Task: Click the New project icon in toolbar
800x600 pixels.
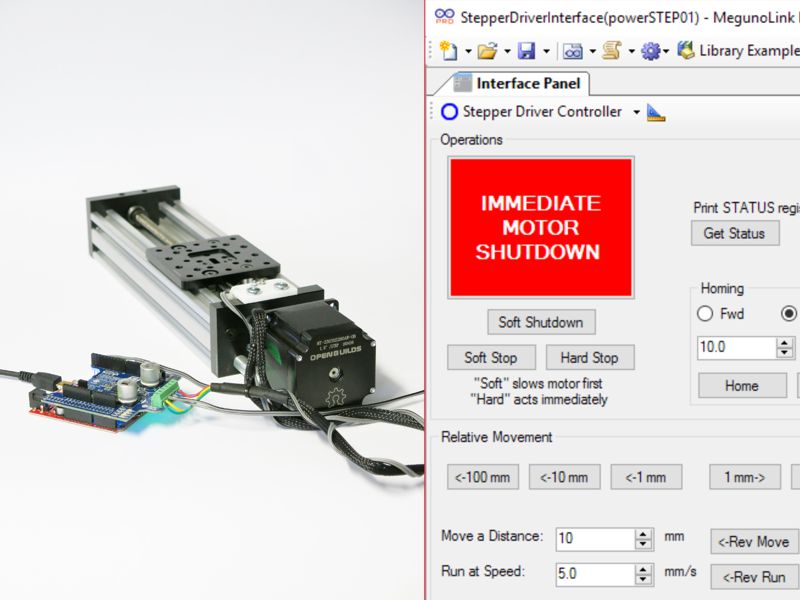Action: 449,51
